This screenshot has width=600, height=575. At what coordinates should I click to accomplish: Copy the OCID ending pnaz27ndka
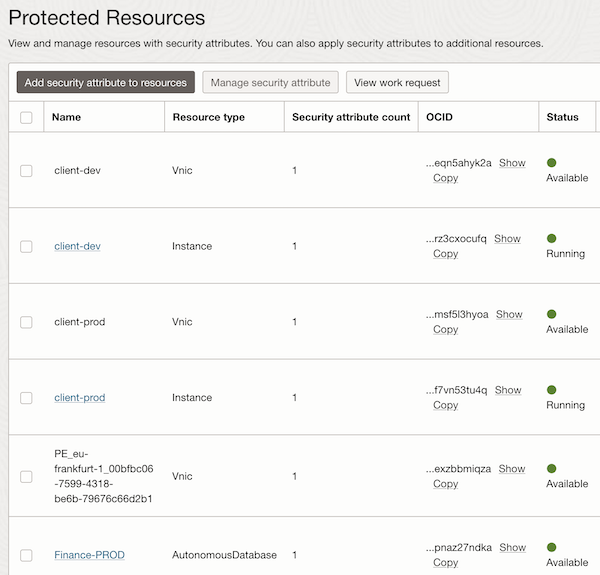tap(445, 563)
